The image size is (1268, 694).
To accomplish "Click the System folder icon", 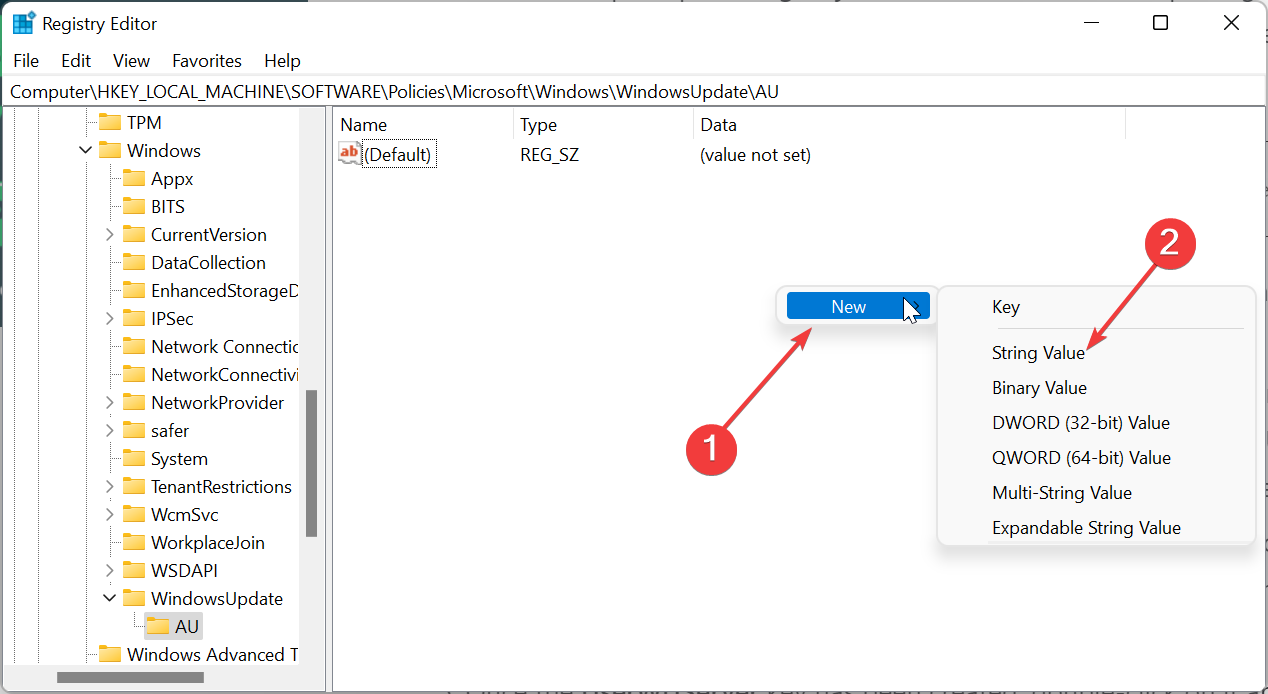I will pyautogui.click(x=133, y=459).
